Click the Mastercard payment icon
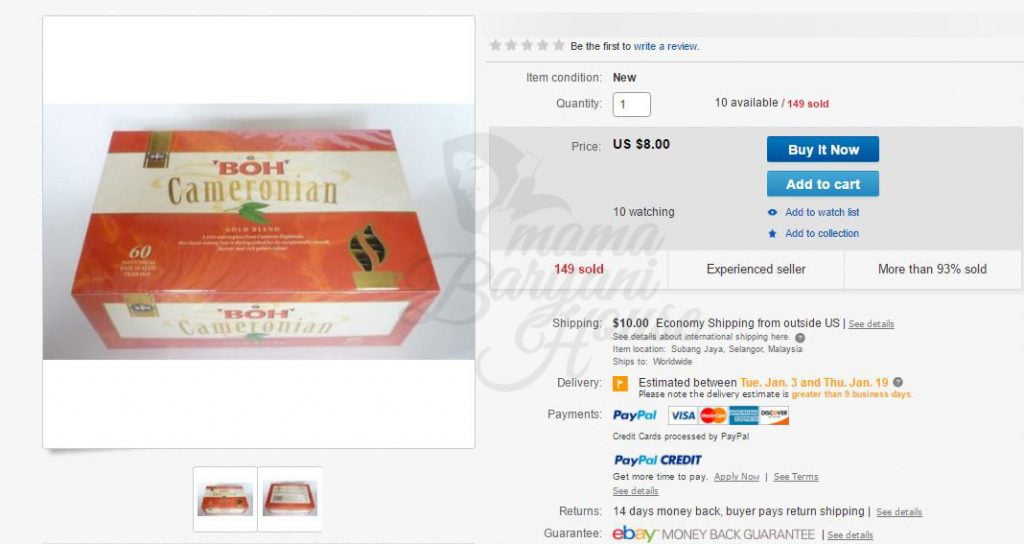The width and height of the screenshot is (1024, 544). click(713, 415)
